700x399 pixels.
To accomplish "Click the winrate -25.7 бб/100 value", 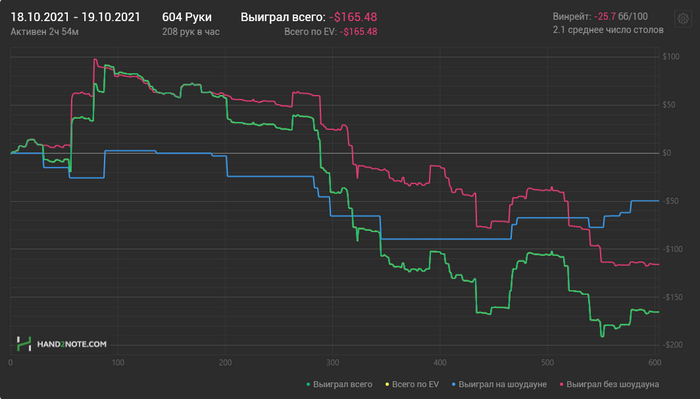I will pyautogui.click(x=621, y=17).
